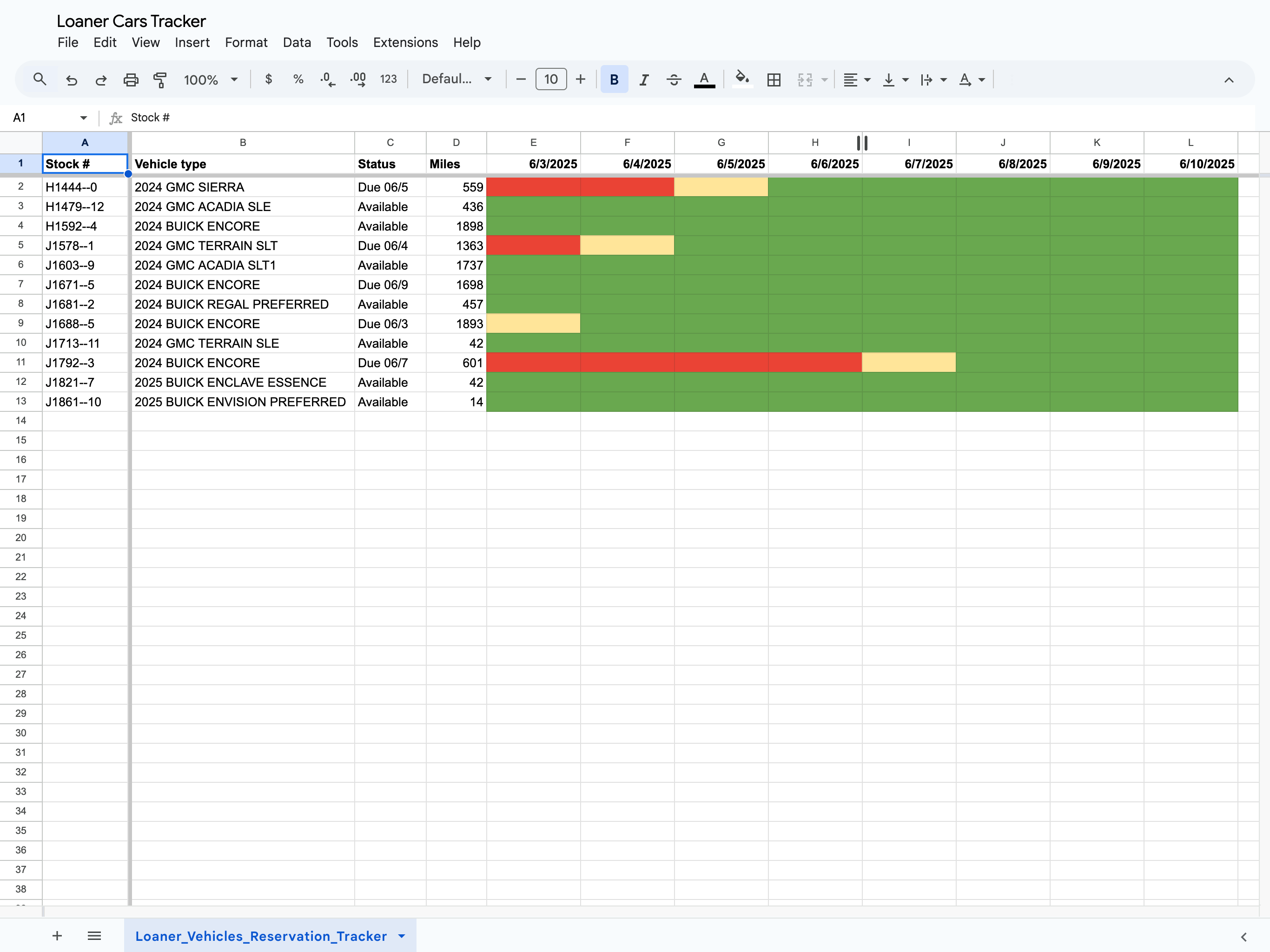Open the Extensions menu
The image size is (1270, 952).
click(x=405, y=42)
